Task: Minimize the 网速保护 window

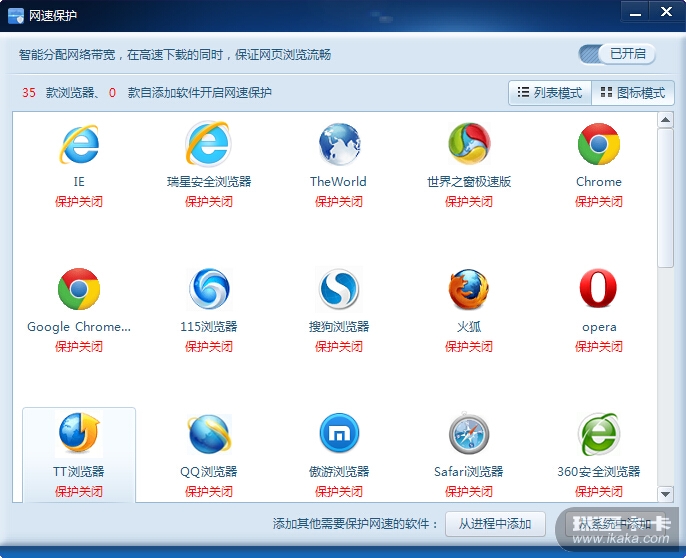Action: (635, 12)
